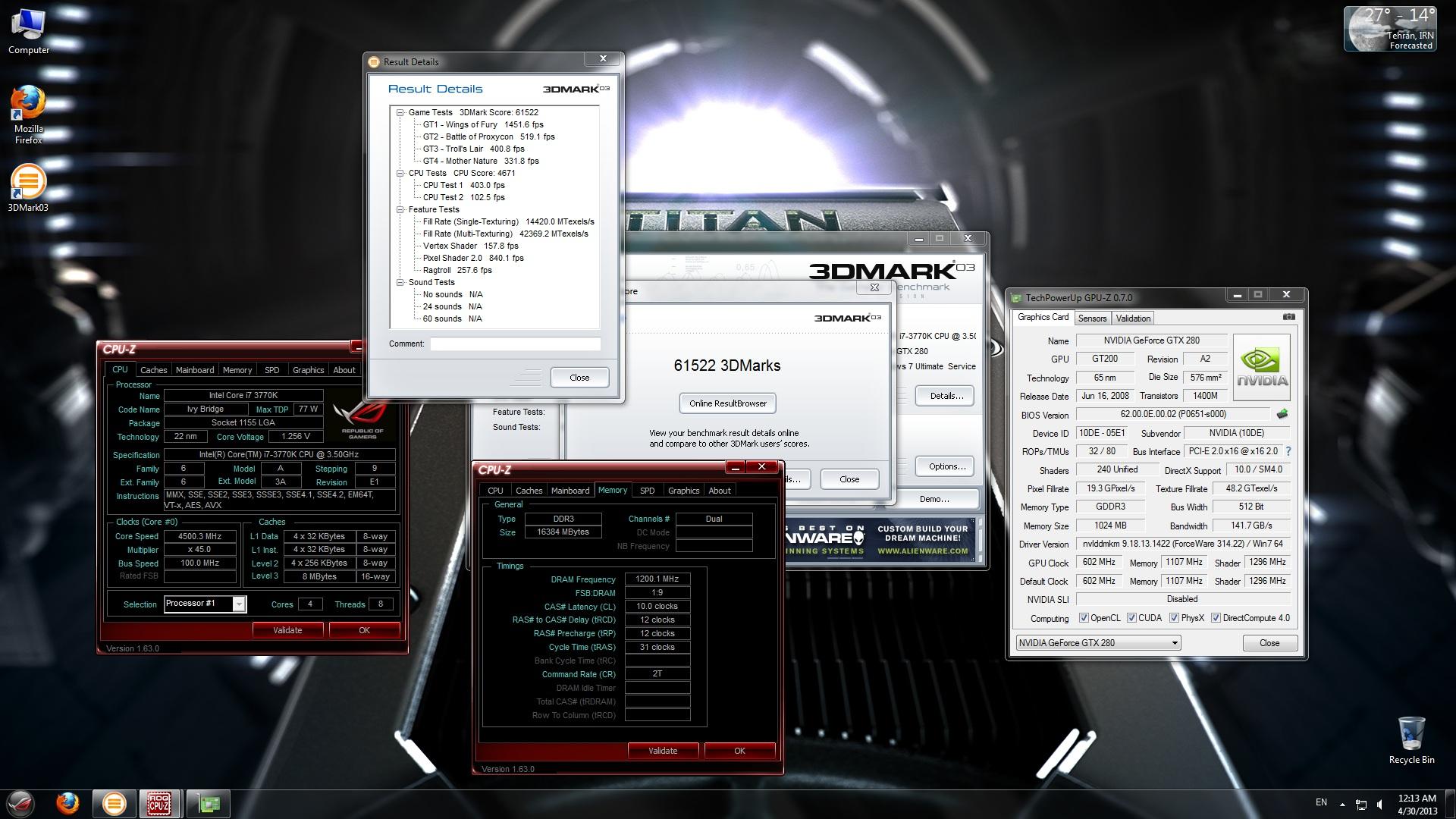Open the Caches tab in the left CPU-Z window
The height and width of the screenshot is (819, 1456).
[153, 370]
